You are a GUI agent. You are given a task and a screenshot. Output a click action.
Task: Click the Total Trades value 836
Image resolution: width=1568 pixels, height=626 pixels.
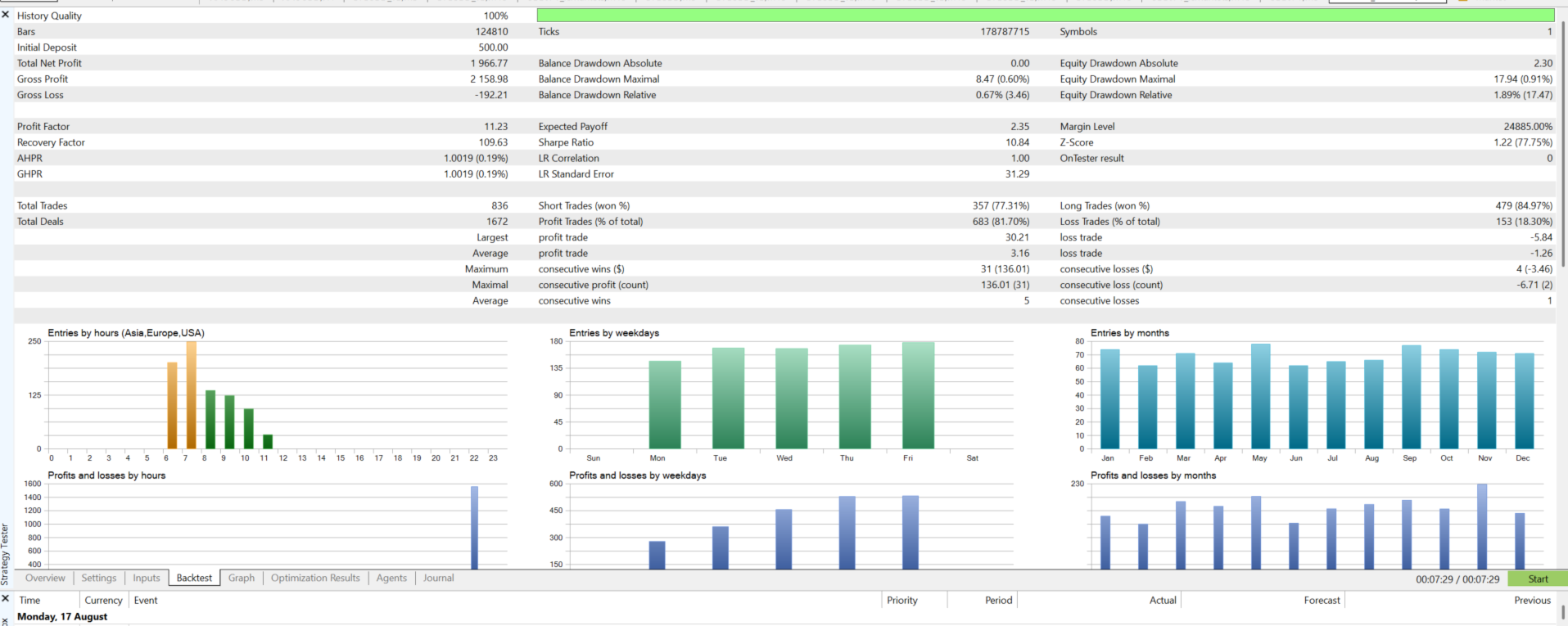pyautogui.click(x=499, y=205)
